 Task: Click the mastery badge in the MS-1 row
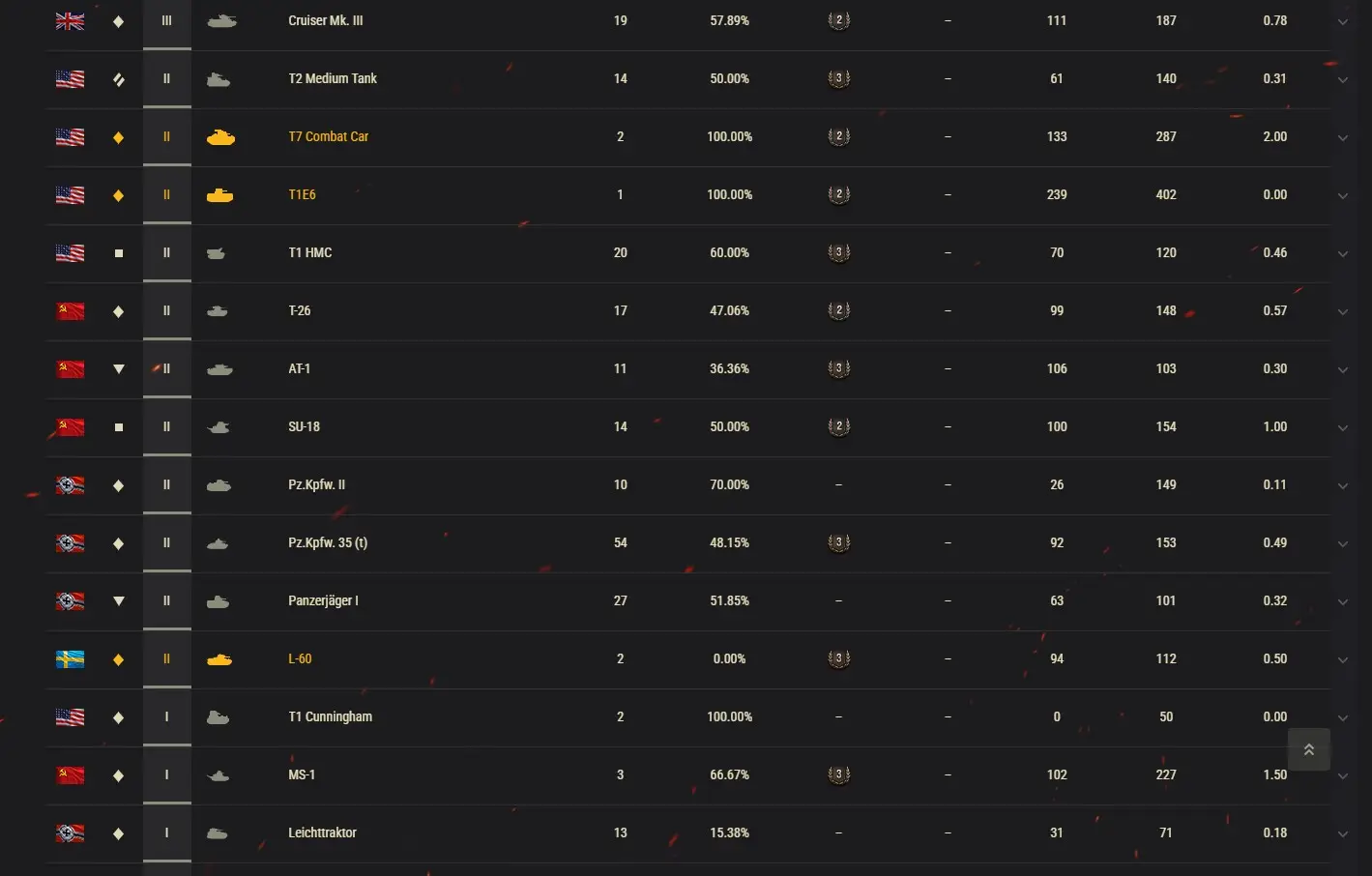pos(838,775)
